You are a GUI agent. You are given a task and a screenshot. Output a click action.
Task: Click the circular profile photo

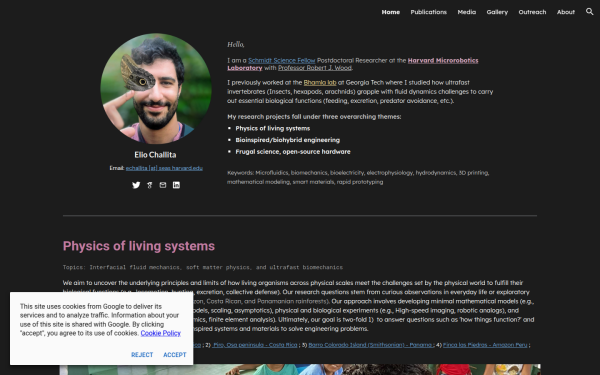[x=156, y=88]
